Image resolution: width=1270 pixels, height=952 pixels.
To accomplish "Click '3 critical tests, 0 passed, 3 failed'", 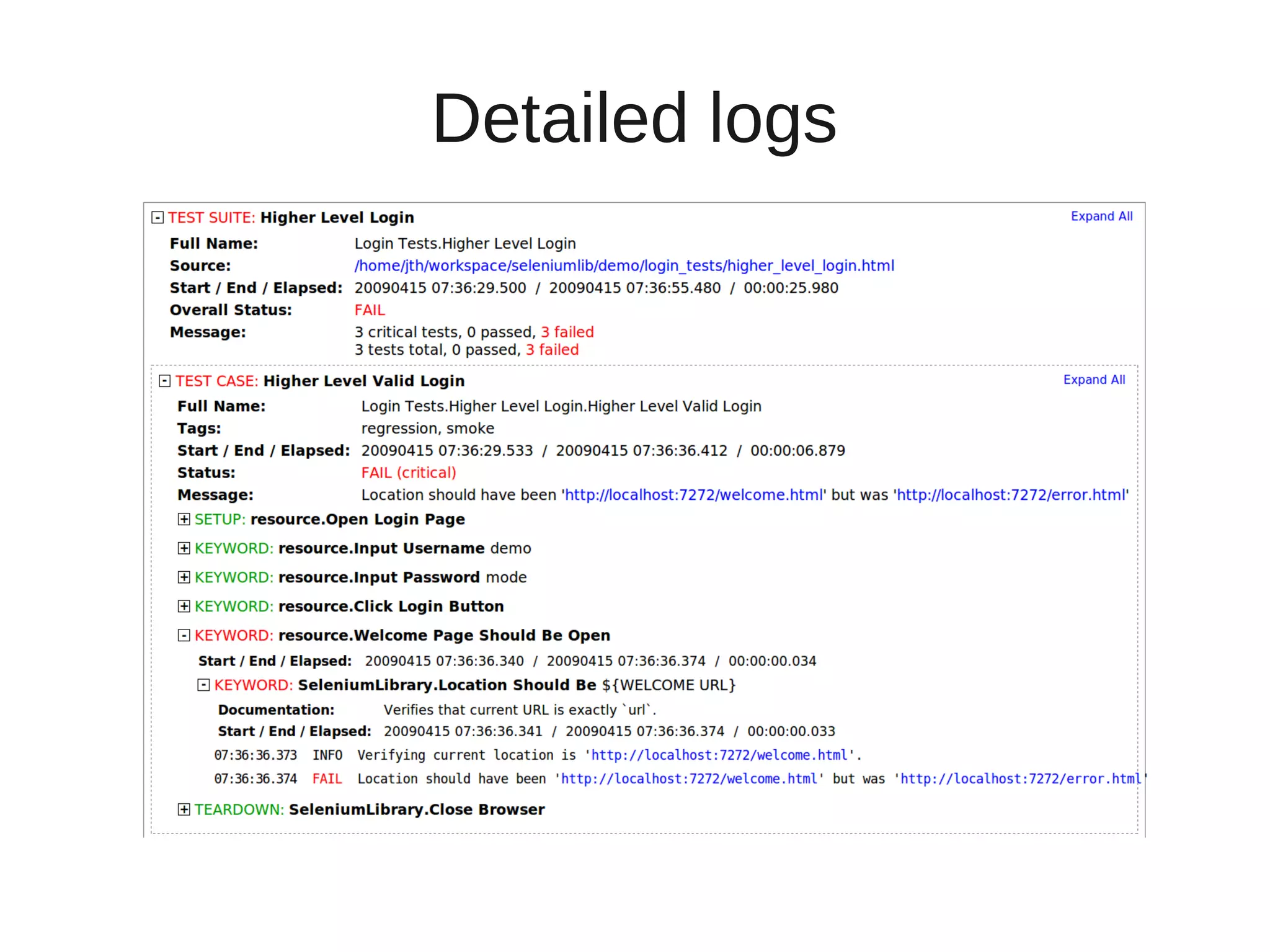I will click(x=474, y=332).
